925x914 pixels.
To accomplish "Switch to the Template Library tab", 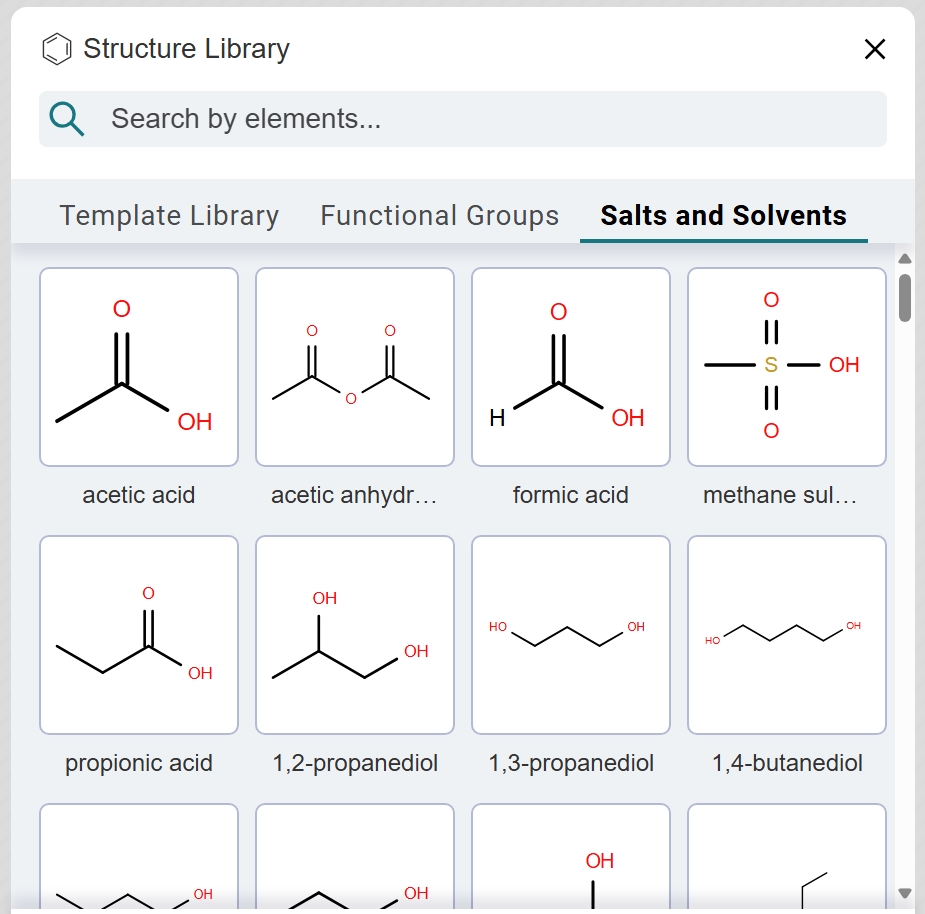I will tap(169, 216).
